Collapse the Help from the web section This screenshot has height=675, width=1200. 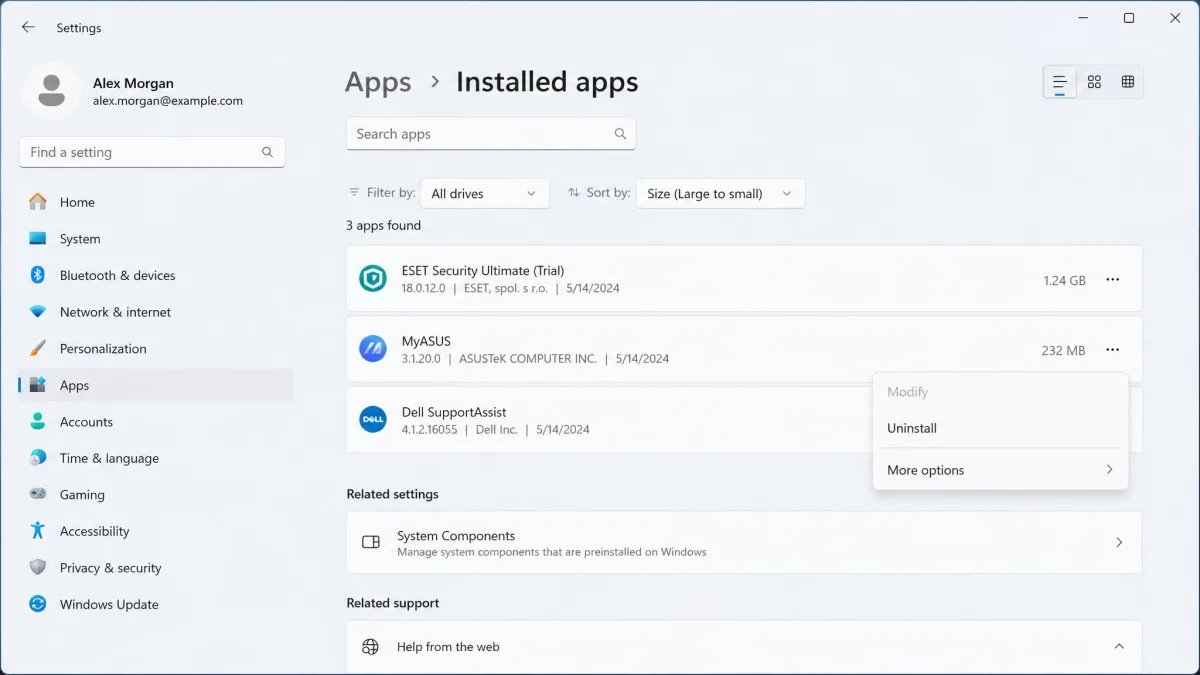[1119, 647]
